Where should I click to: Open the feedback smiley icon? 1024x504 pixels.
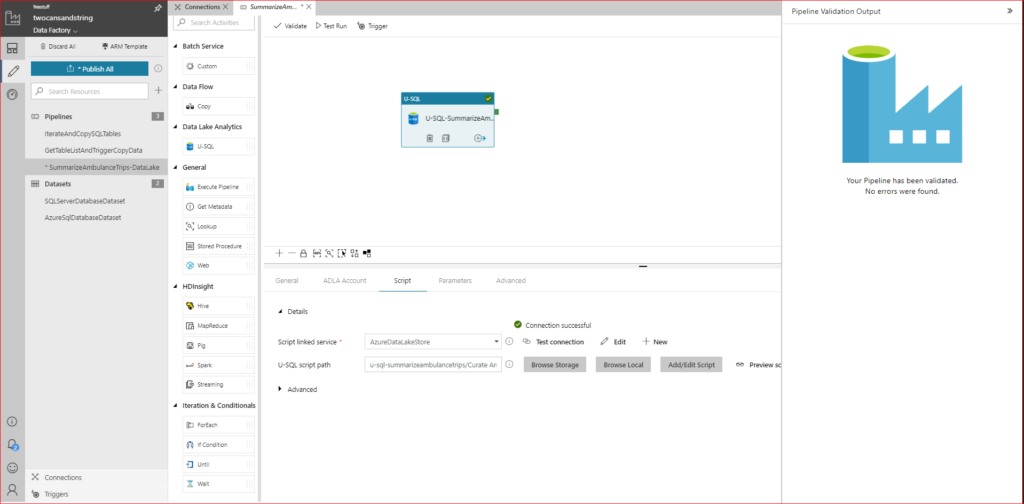(x=12, y=467)
